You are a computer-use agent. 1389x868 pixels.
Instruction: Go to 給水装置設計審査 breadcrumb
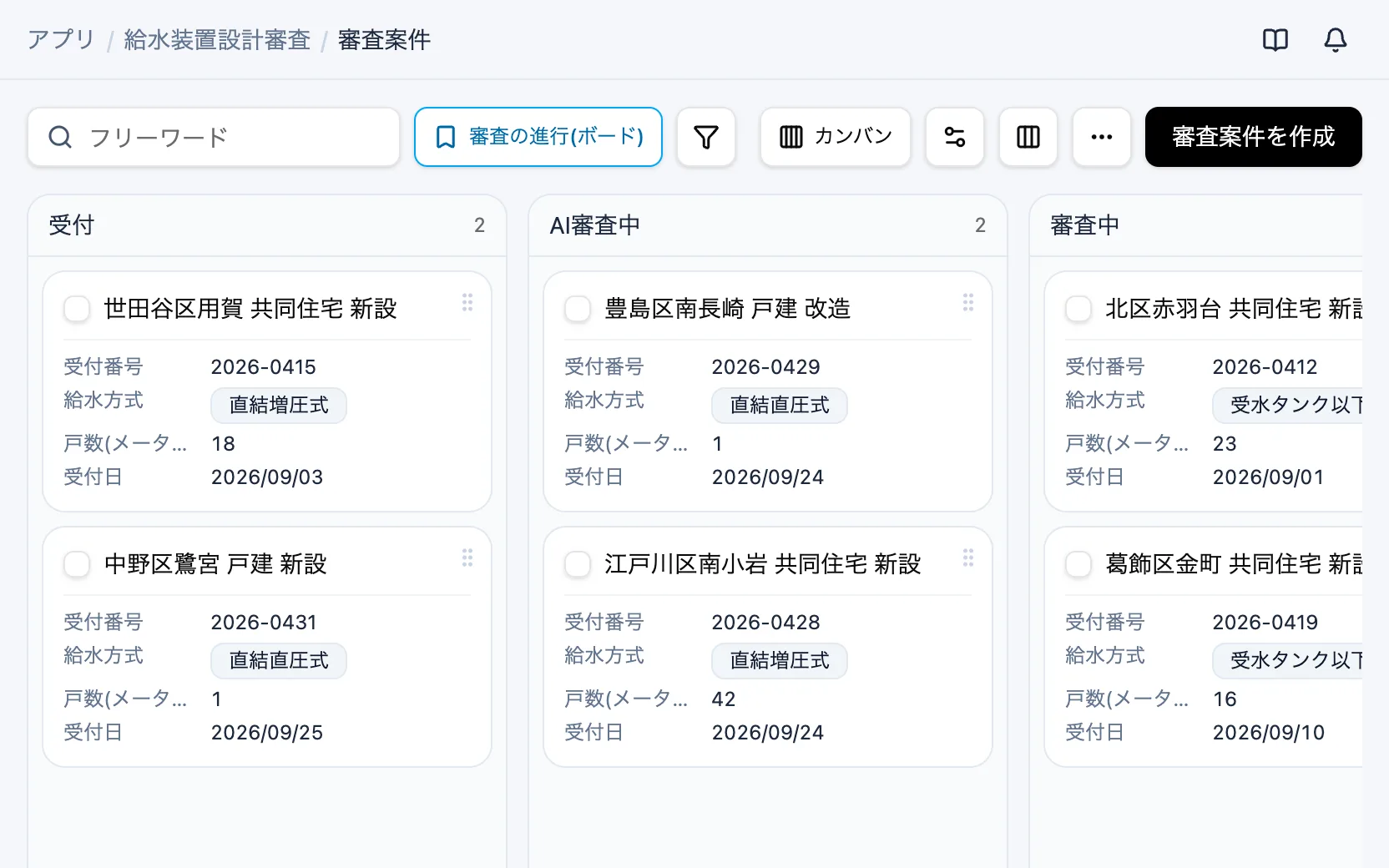pos(217,39)
